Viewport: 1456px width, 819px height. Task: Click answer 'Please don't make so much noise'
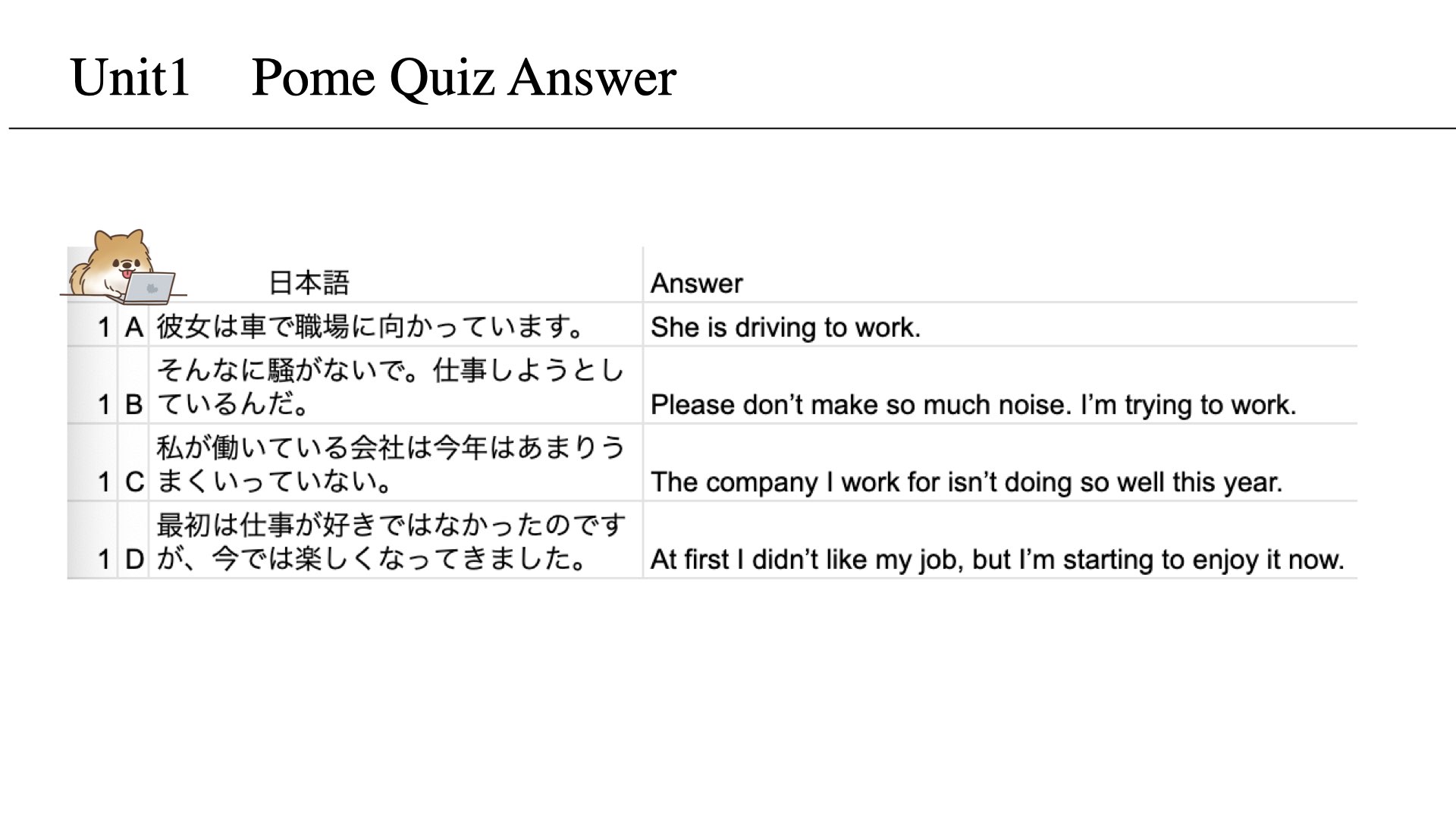tap(859, 405)
